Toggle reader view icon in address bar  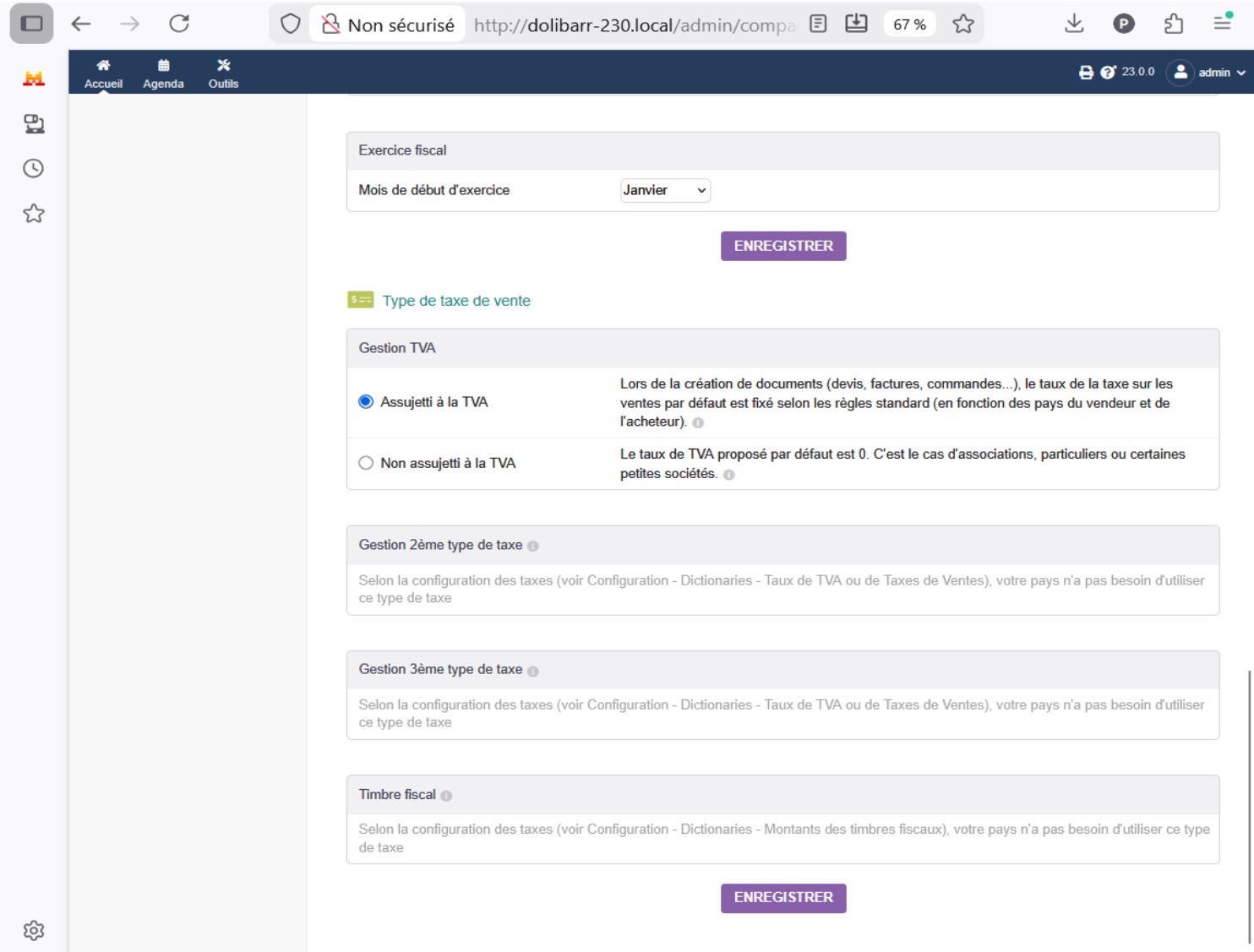click(818, 24)
